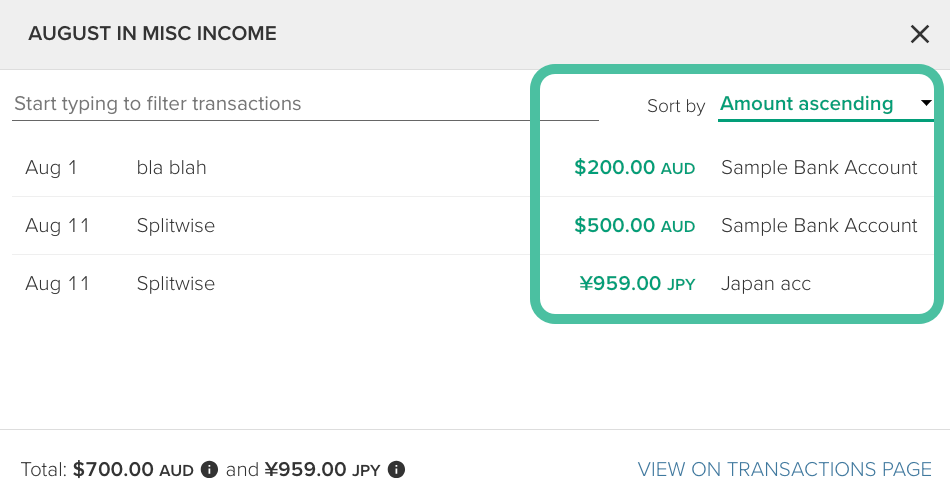Click the ¥959.00 JPY total in footer
Image resolution: width=950 pixels, height=502 pixels.
click(x=322, y=469)
